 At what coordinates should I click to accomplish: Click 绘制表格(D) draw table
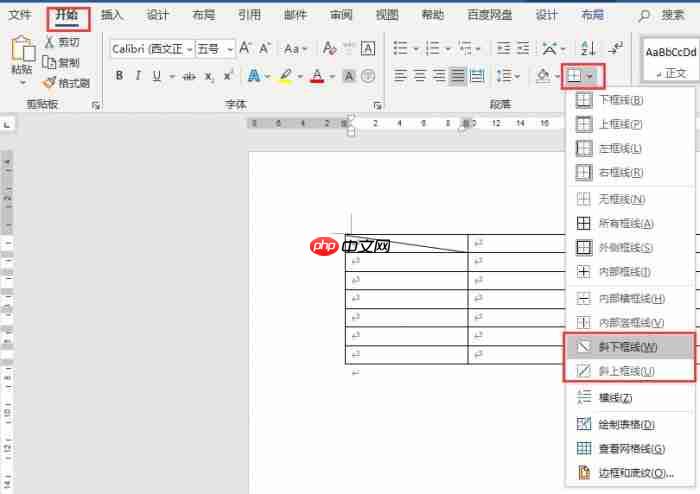[x=630, y=424]
